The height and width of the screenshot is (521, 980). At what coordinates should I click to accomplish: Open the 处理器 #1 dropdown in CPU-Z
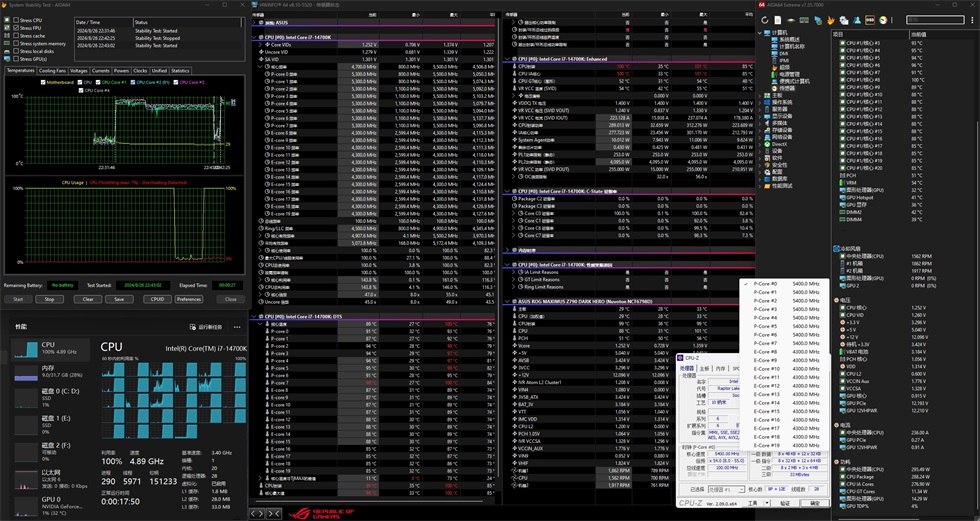coord(726,489)
